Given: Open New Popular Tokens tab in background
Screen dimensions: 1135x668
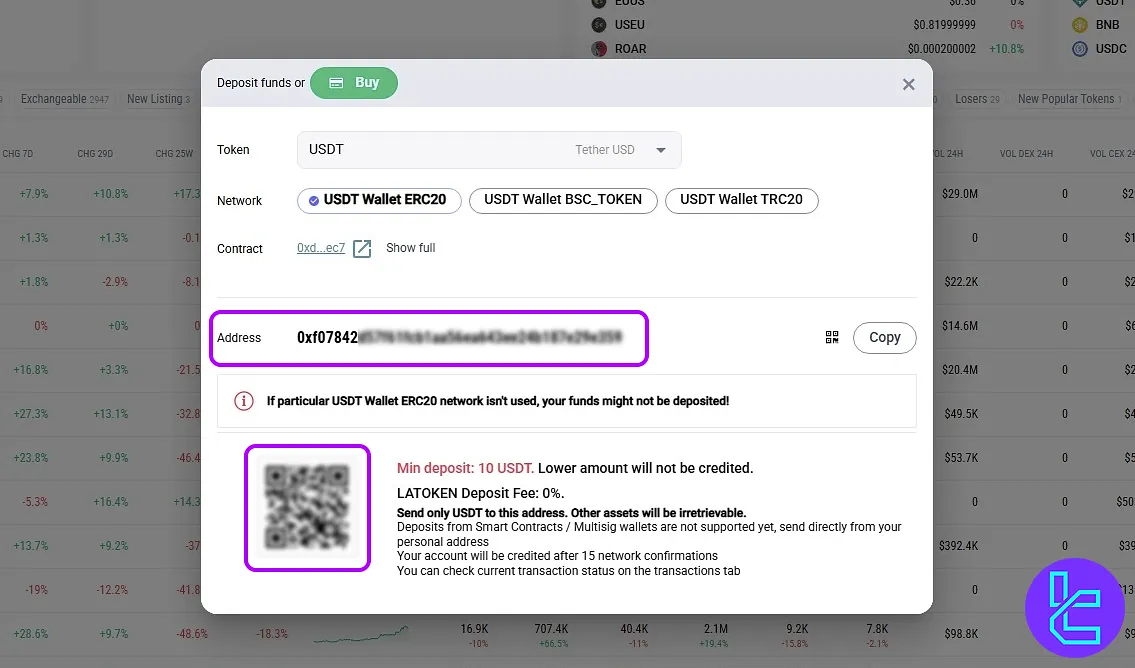Looking at the screenshot, I should tap(1070, 99).
